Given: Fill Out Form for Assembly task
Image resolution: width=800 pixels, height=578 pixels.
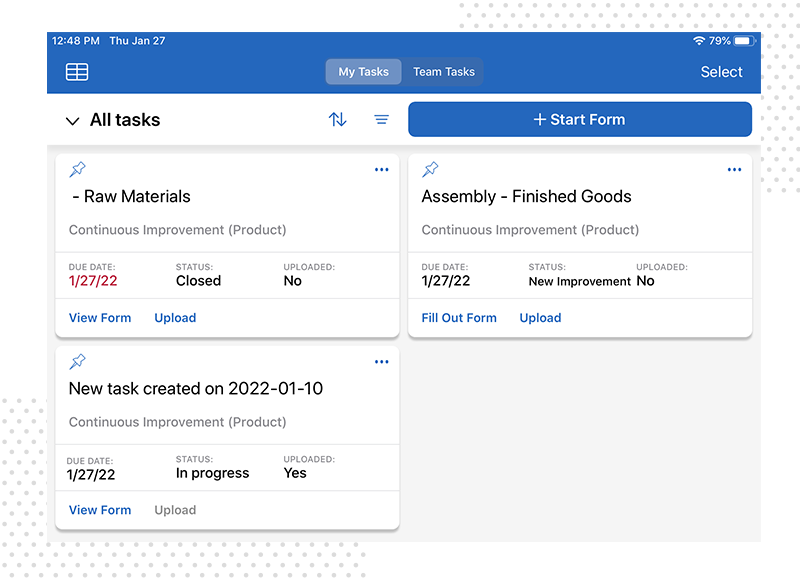Looking at the screenshot, I should [x=459, y=318].
